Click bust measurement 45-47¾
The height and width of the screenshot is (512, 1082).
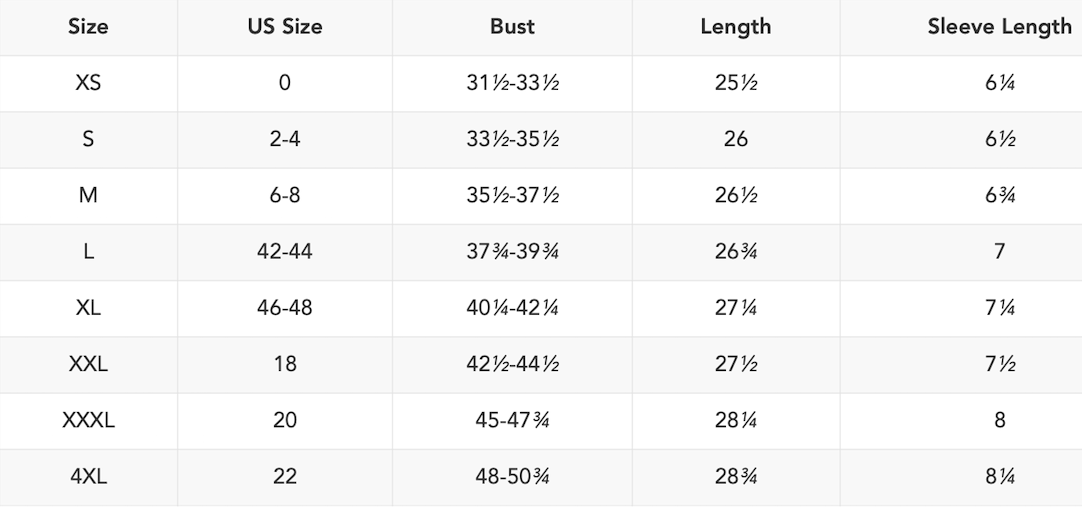[x=512, y=420]
